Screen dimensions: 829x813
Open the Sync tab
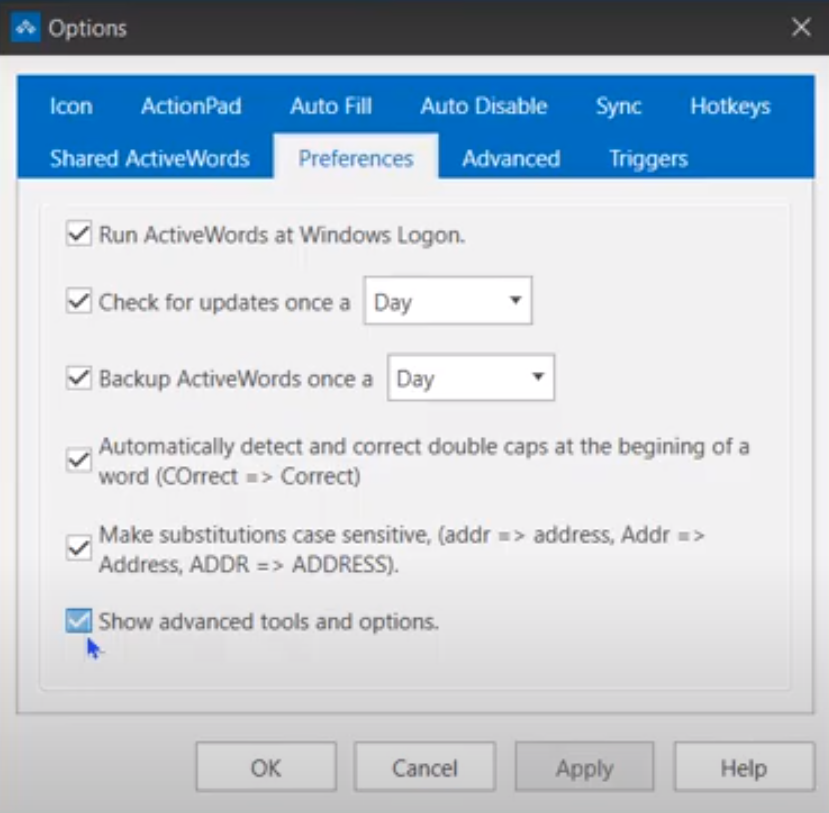coord(619,106)
